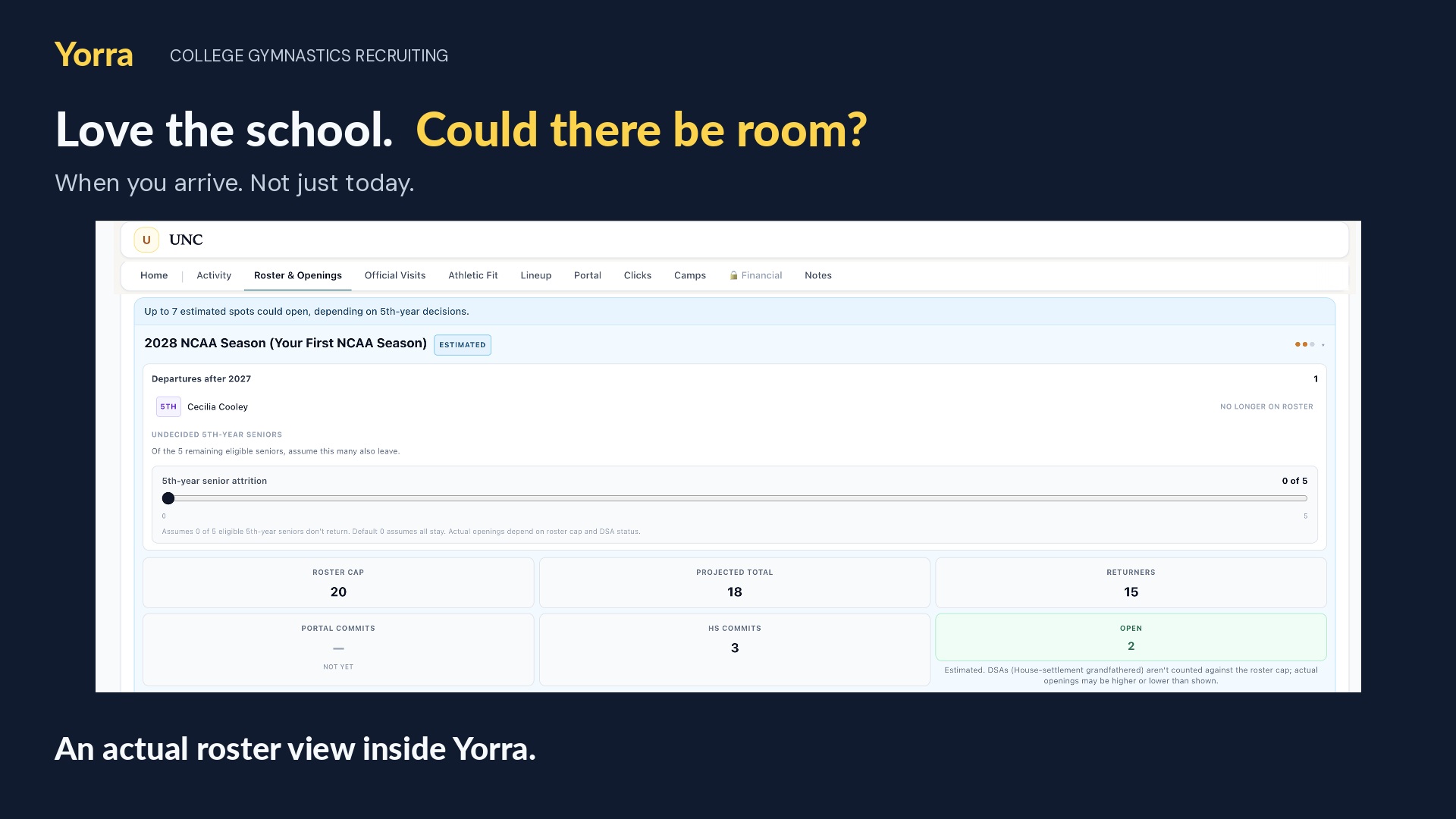Click 'An actual roster view inside Yorra' caption
The width and height of the screenshot is (1456, 819).
[295, 749]
